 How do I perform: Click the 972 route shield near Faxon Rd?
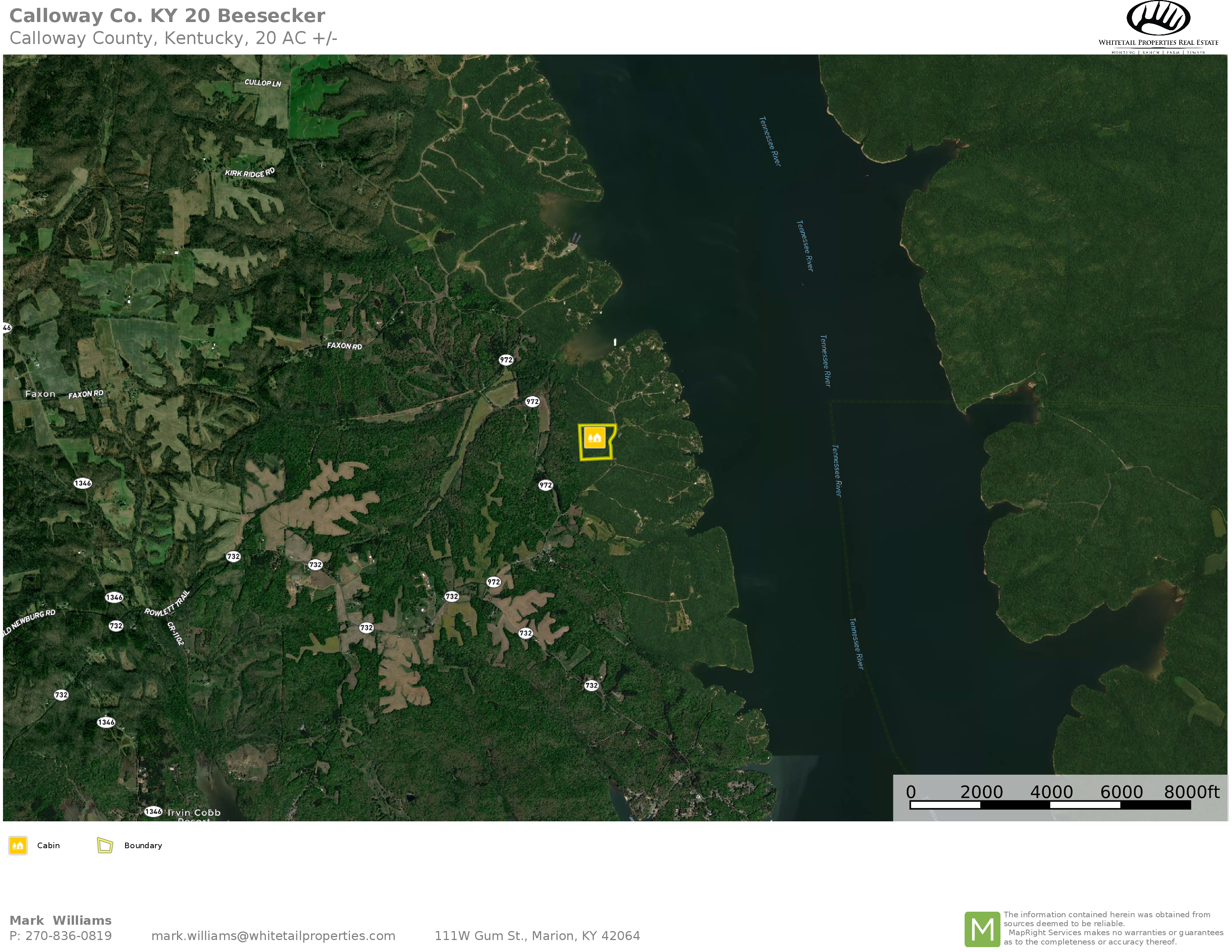pos(506,360)
